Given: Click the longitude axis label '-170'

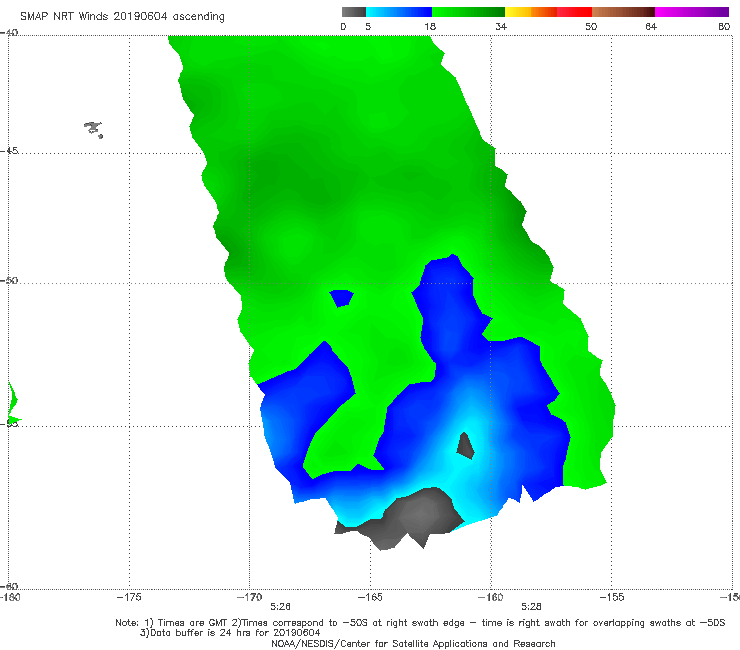Looking at the screenshot, I should pos(249,597).
